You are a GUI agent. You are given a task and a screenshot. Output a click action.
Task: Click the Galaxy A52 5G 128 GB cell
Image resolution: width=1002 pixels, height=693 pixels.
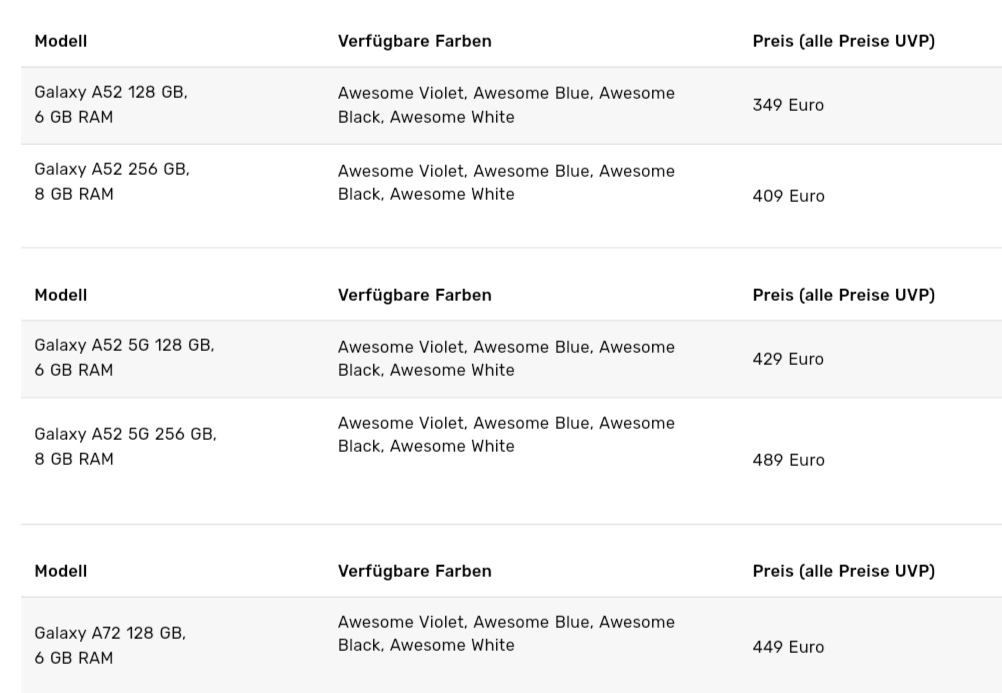(124, 358)
